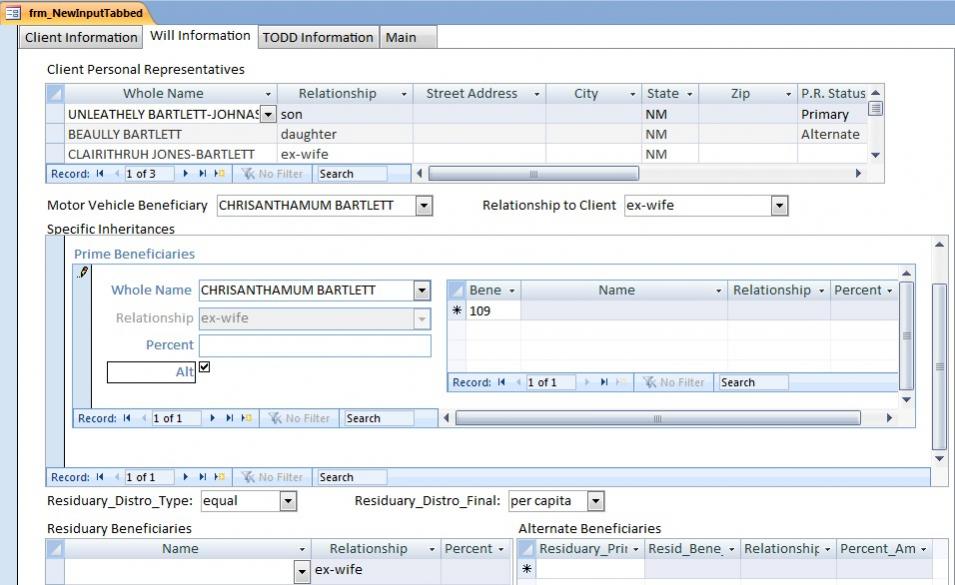The width and height of the screenshot is (955, 585).
Task: Expand Relationship to Client dropdown
Action: pyautogui.click(x=780, y=206)
